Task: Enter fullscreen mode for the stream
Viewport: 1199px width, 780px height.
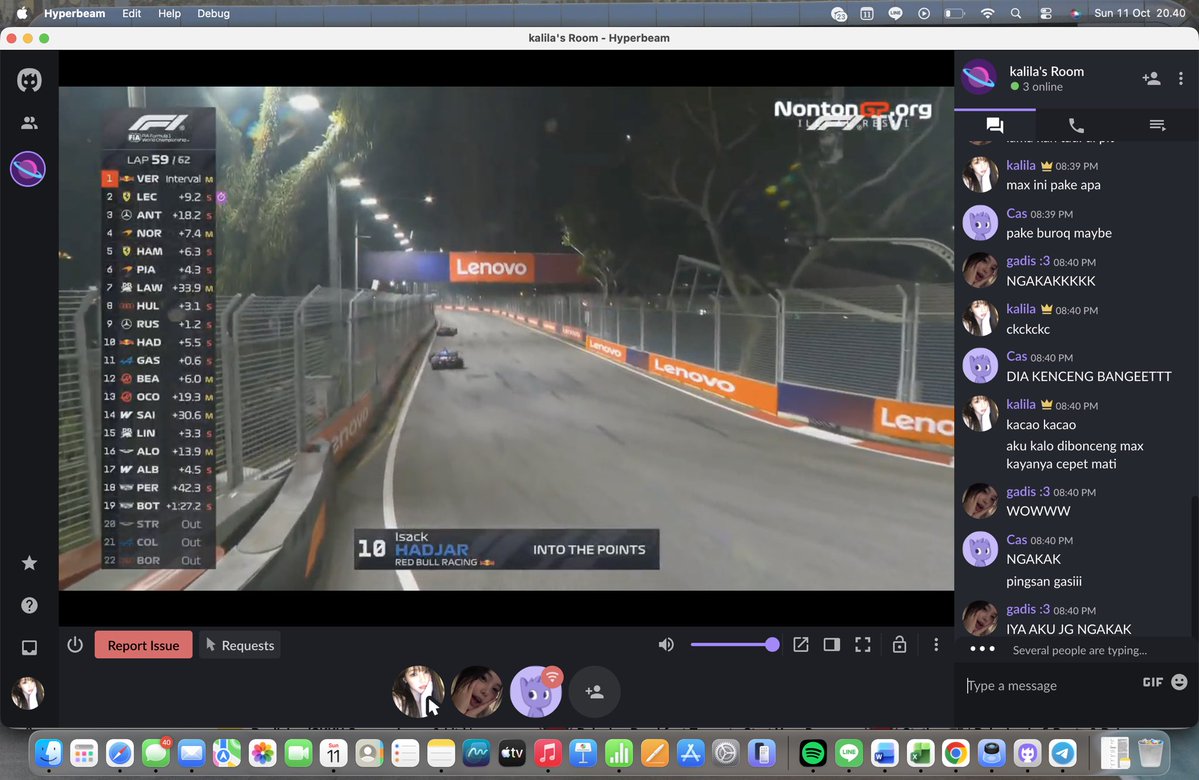Action: click(863, 645)
